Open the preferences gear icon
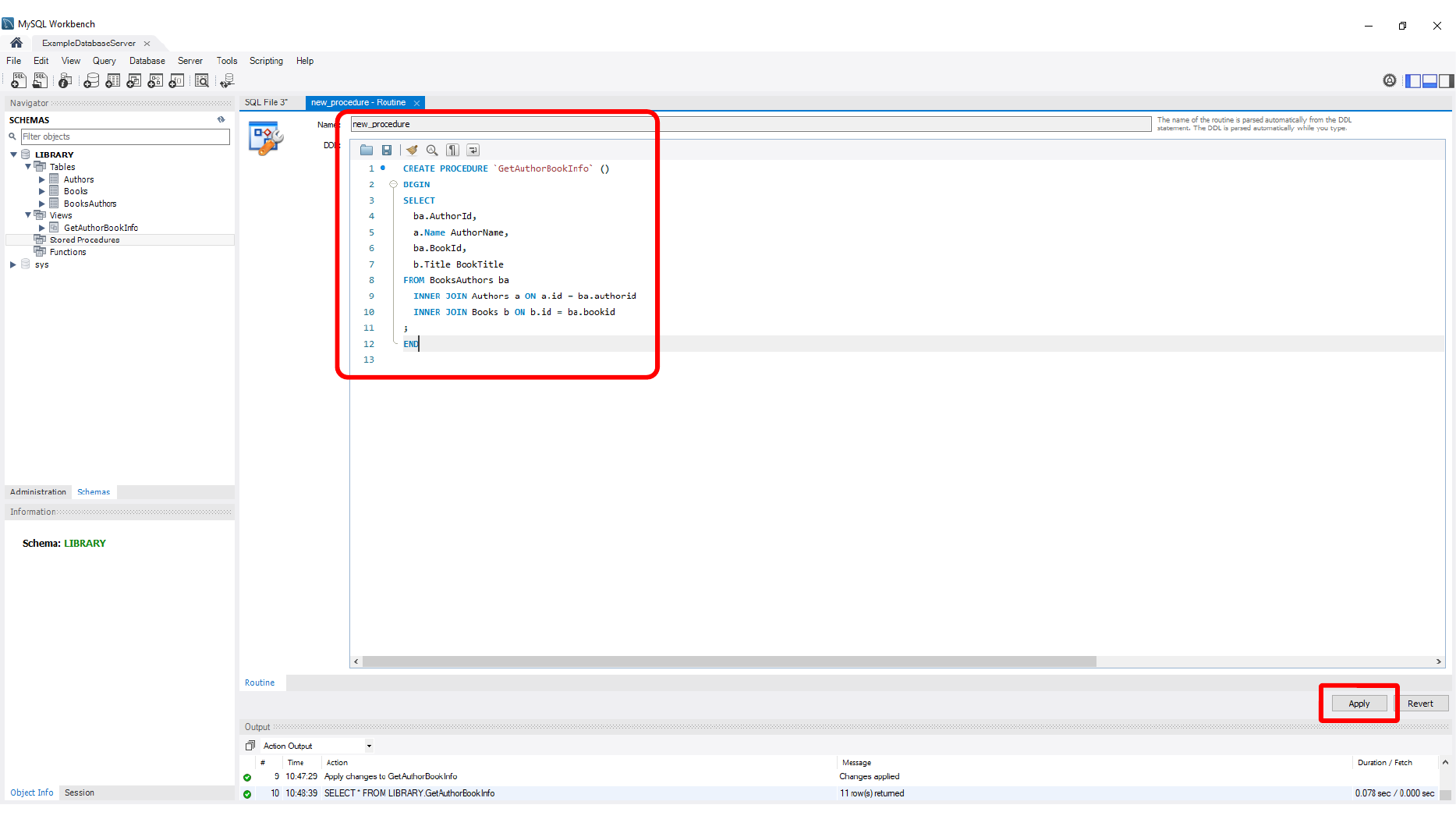 [x=1390, y=80]
